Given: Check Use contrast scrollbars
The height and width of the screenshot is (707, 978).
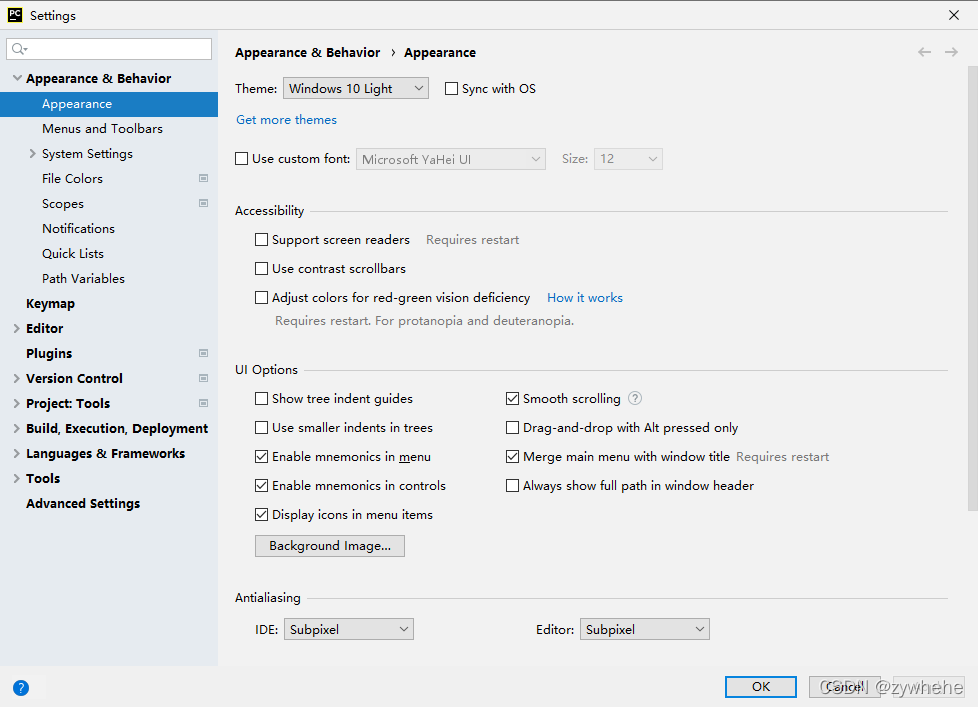Looking at the screenshot, I should pos(261,269).
